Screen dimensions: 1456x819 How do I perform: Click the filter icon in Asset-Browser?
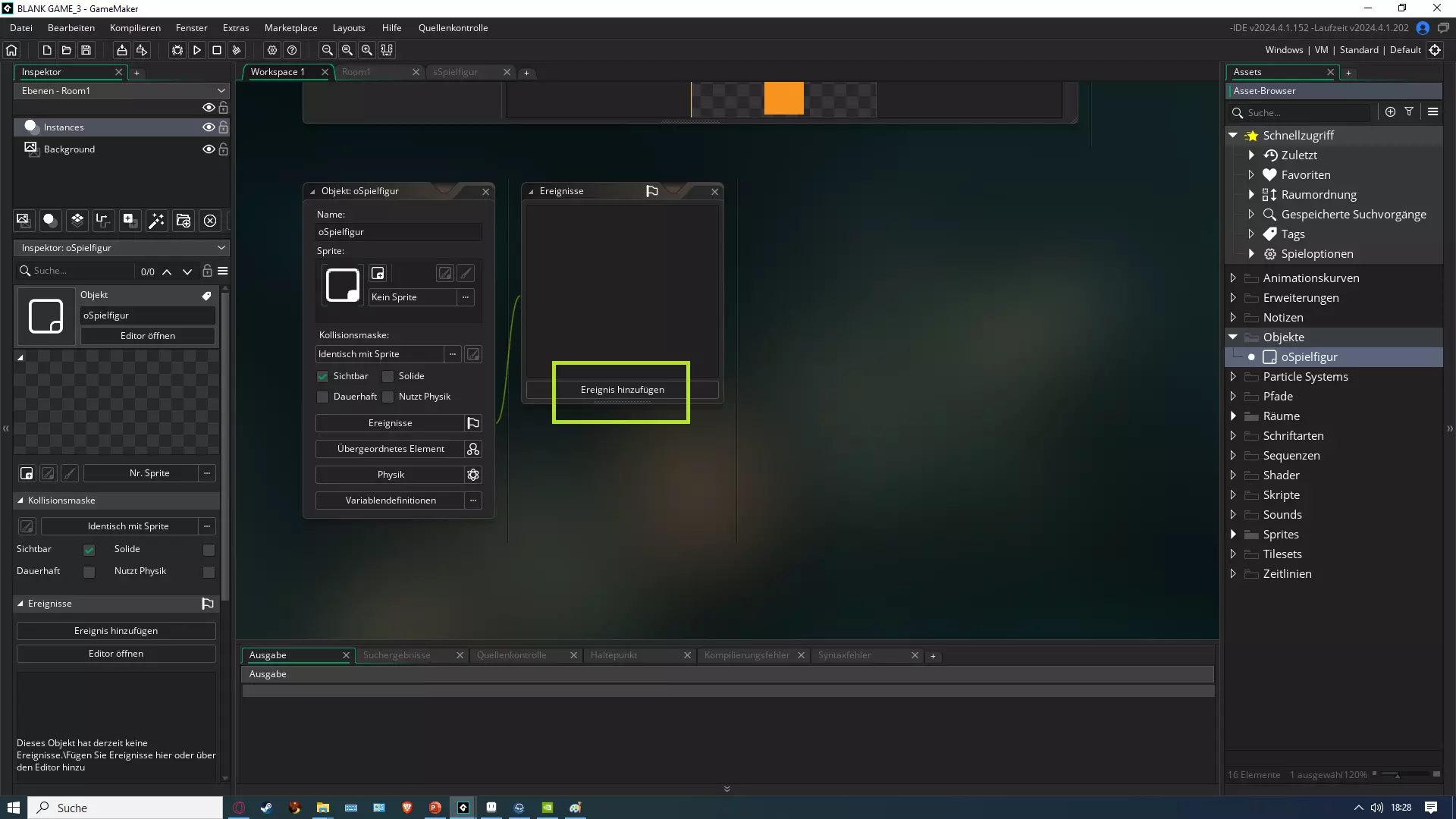(1409, 111)
